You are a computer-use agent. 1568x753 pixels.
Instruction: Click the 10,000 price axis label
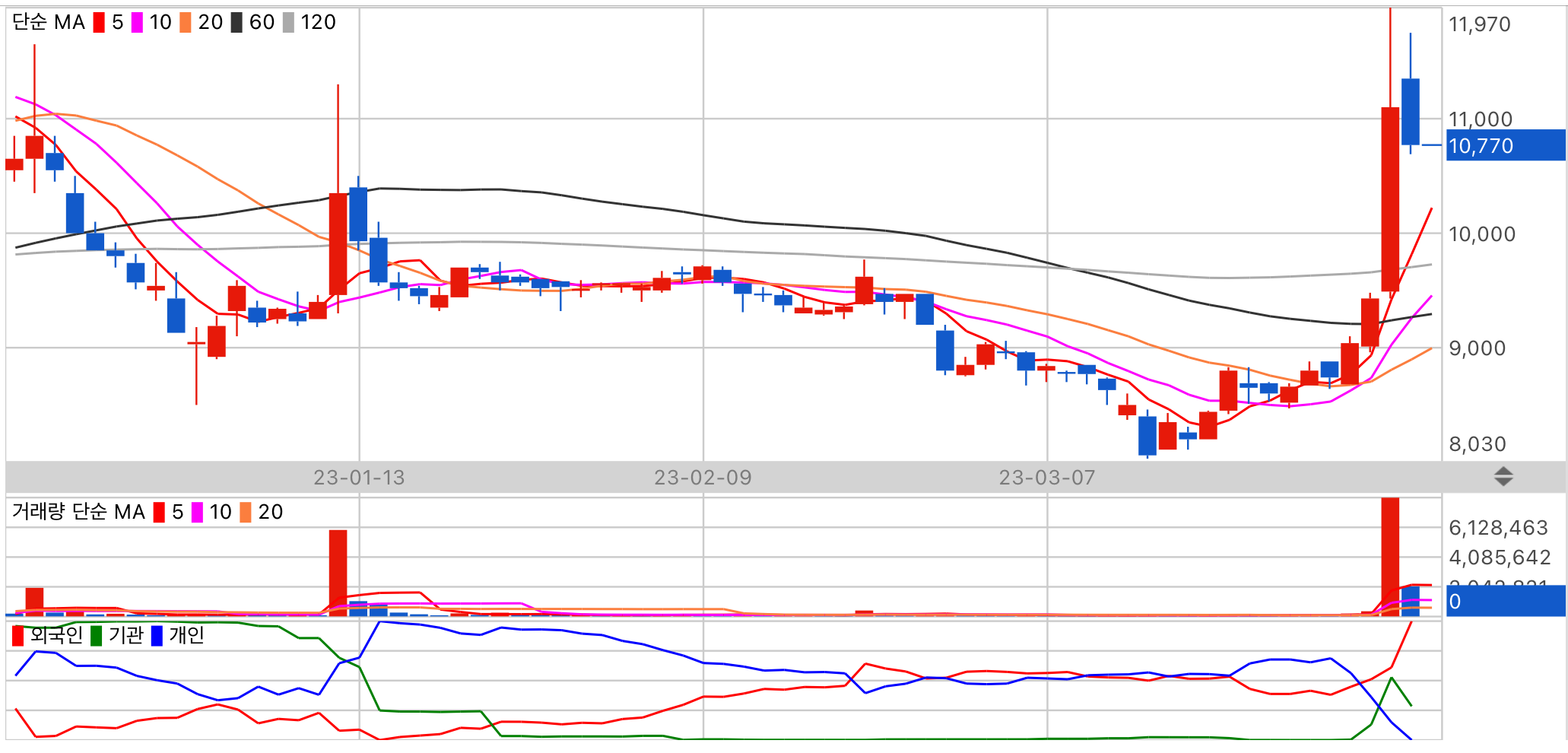(1481, 234)
